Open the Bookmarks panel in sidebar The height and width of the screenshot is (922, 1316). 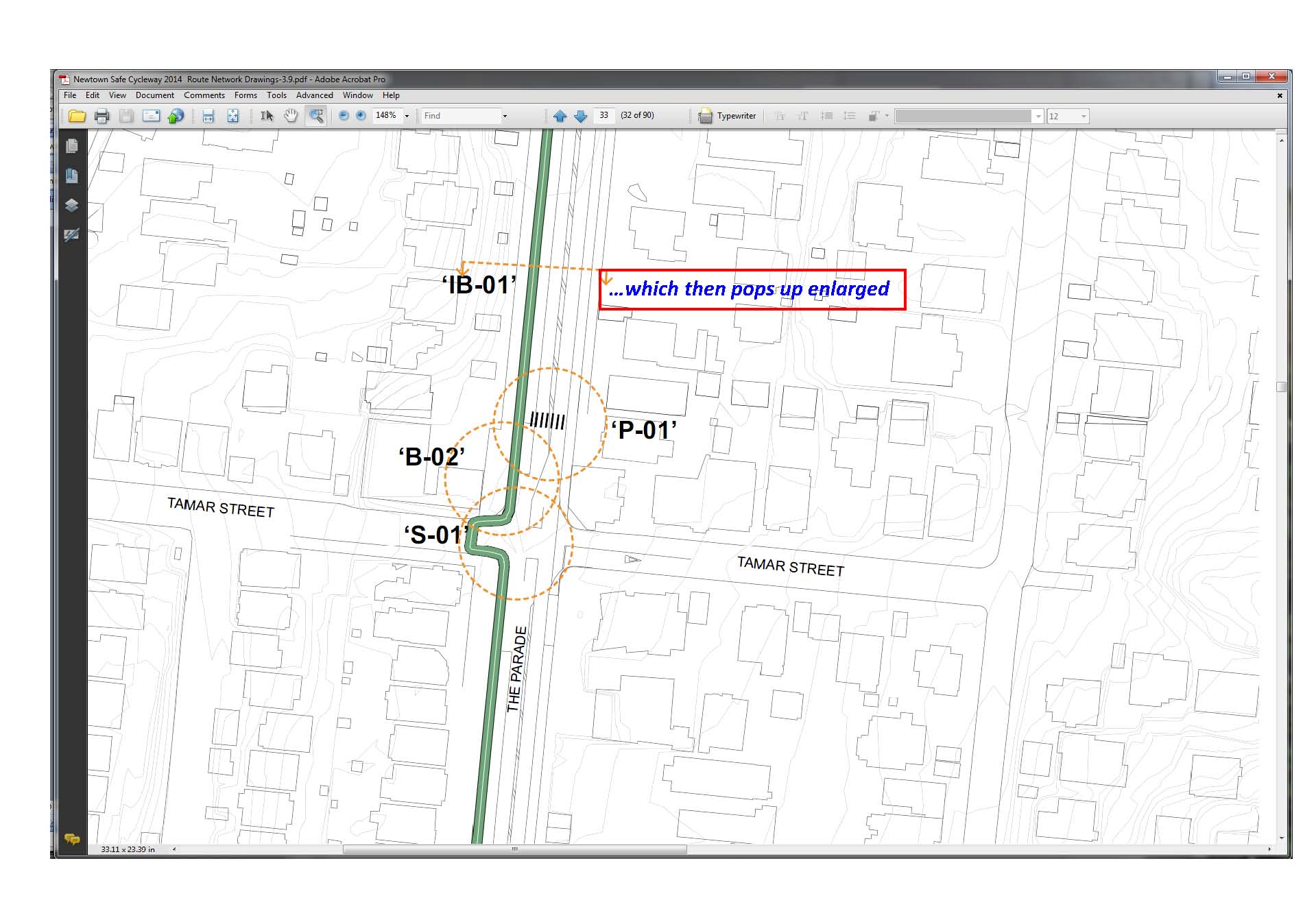pyautogui.click(x=71, y=175)
